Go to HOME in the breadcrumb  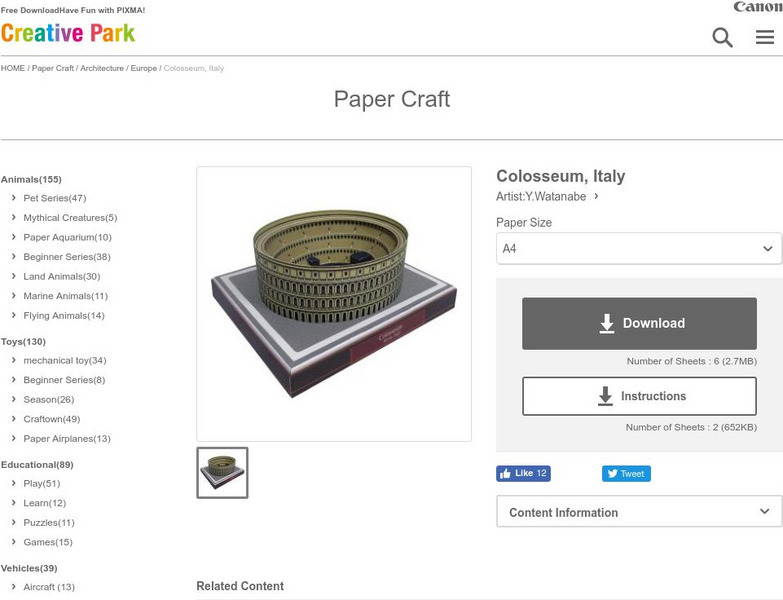pos(12,68)
